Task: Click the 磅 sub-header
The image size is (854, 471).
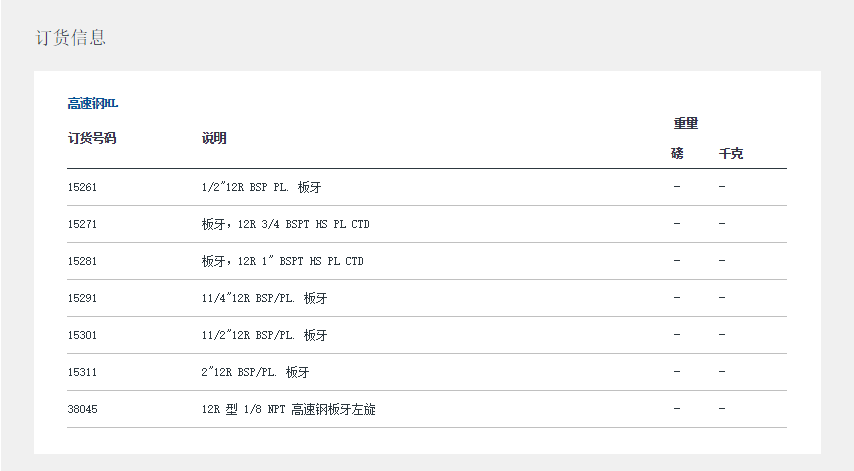Action: pyautogui.click(x=677, y=154)
